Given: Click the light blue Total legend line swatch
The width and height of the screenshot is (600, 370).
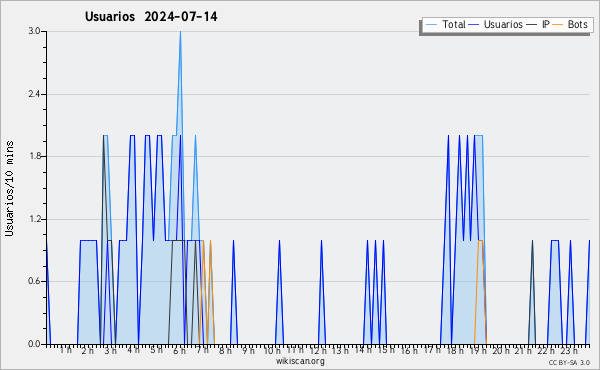Looking at the screenshot, I should (431, 25).
